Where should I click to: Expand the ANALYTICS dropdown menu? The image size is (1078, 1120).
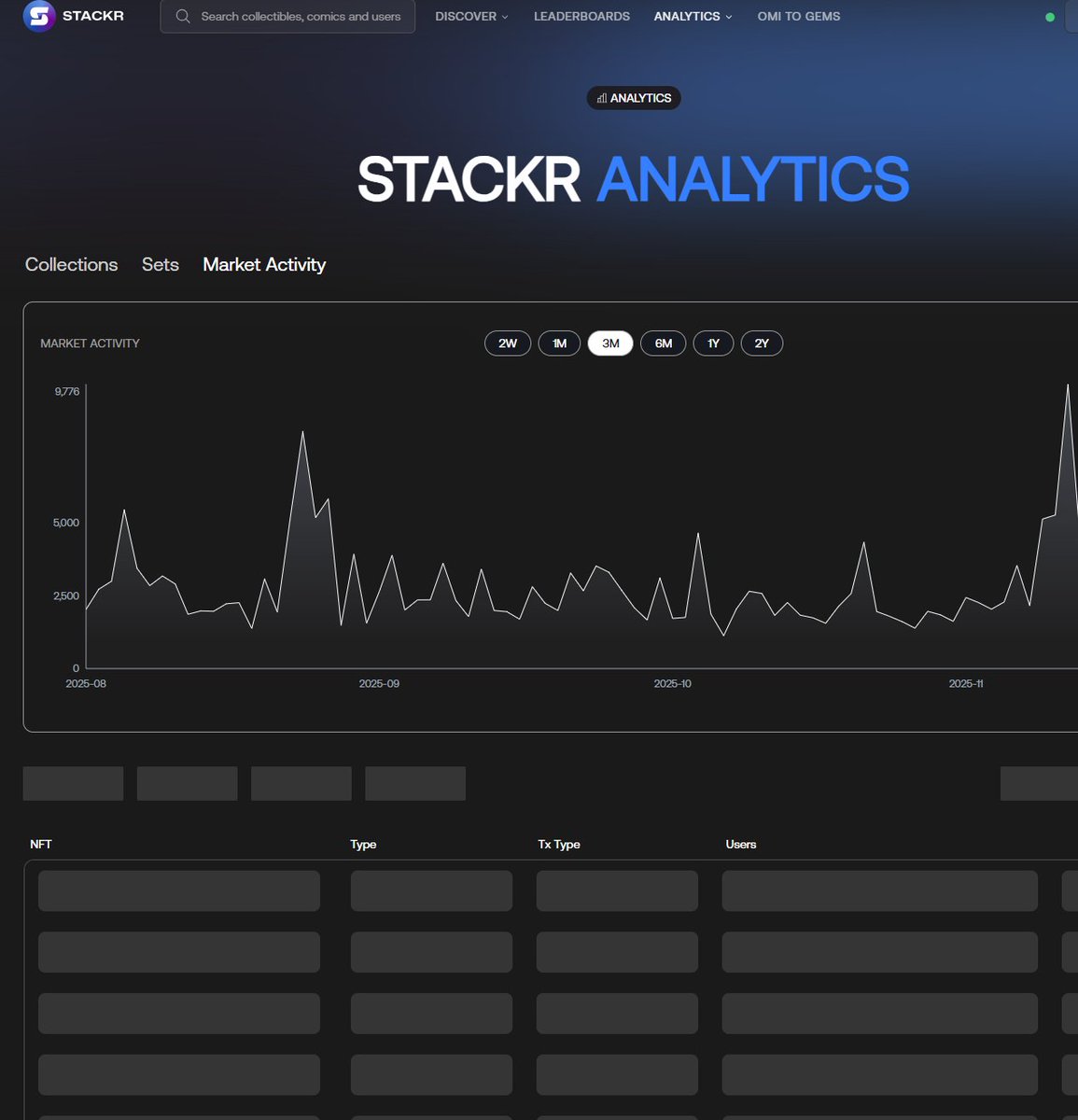(x=693, y=16)
